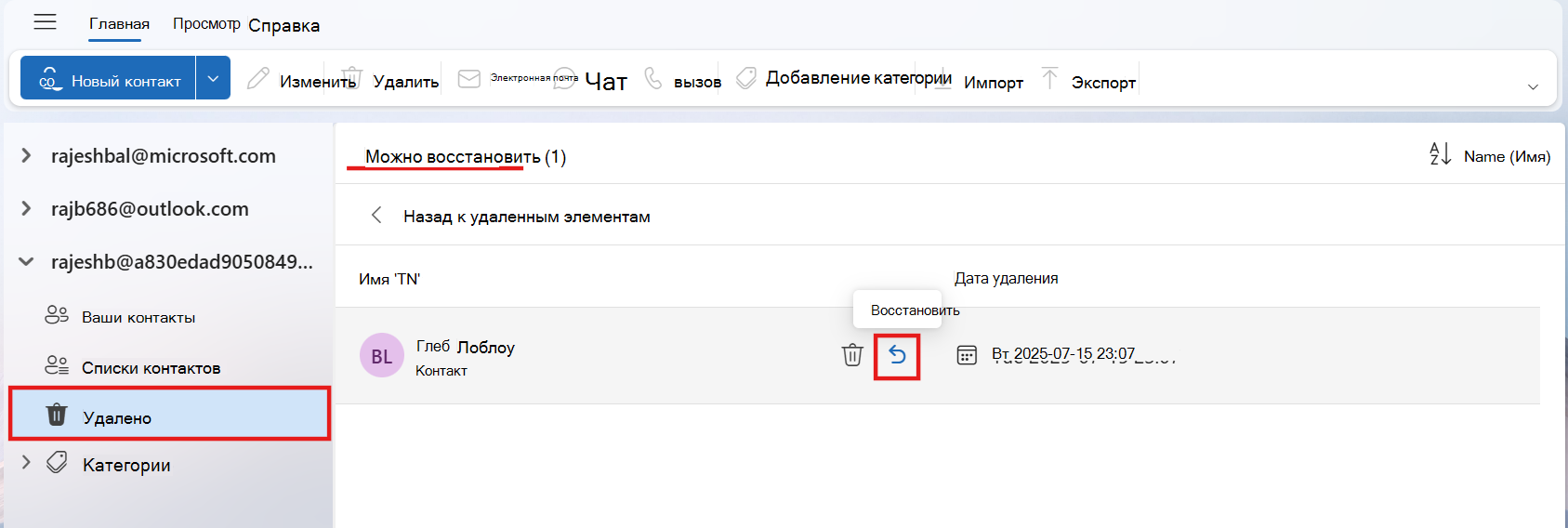Screen dimensions: 1568x528
Task: Select the Удалено folder
Action: pos(170,414)
